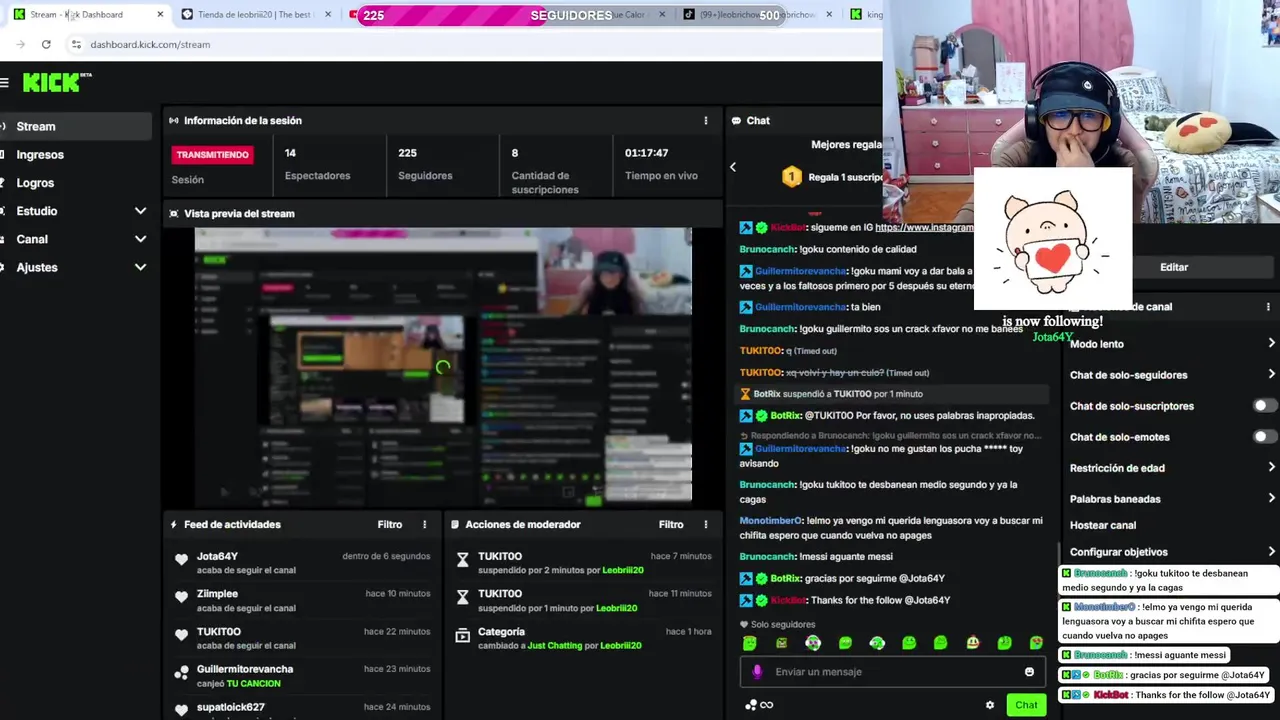Screen dimensions: 1280x720
Task: Open the Filtro dropdown in Feed de actividades
Action: point(390,524)
